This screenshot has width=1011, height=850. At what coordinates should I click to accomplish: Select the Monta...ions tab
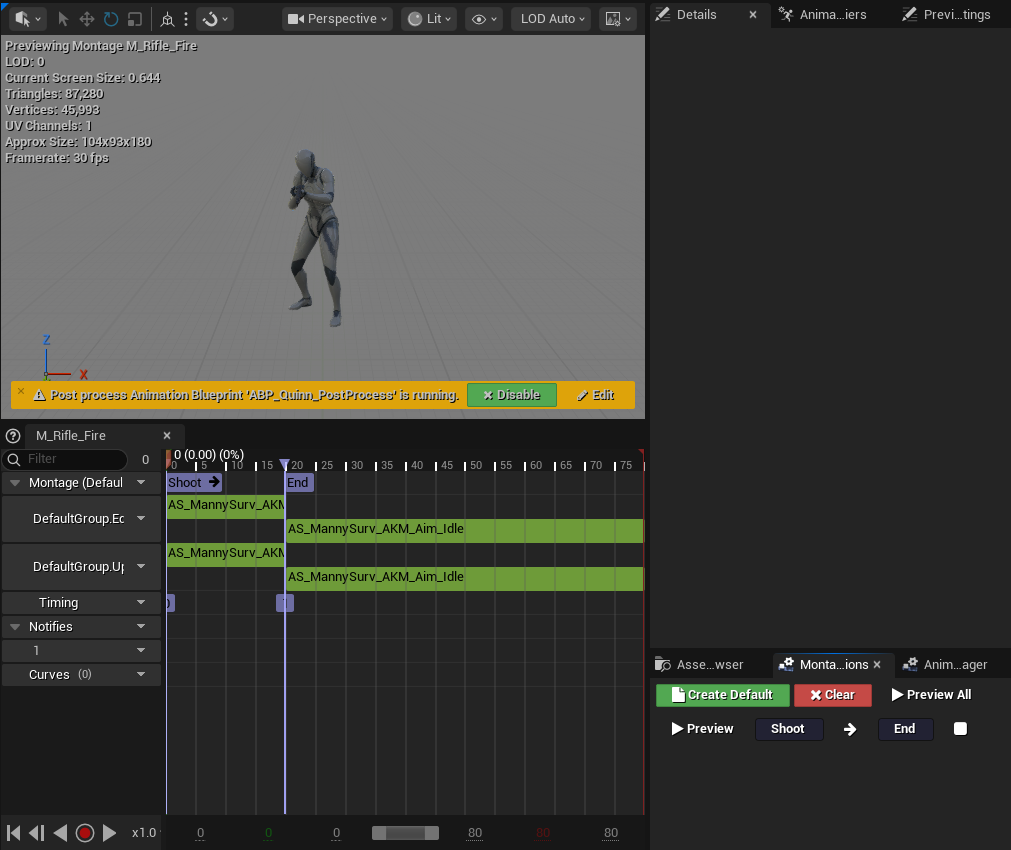tap(833, 664)
